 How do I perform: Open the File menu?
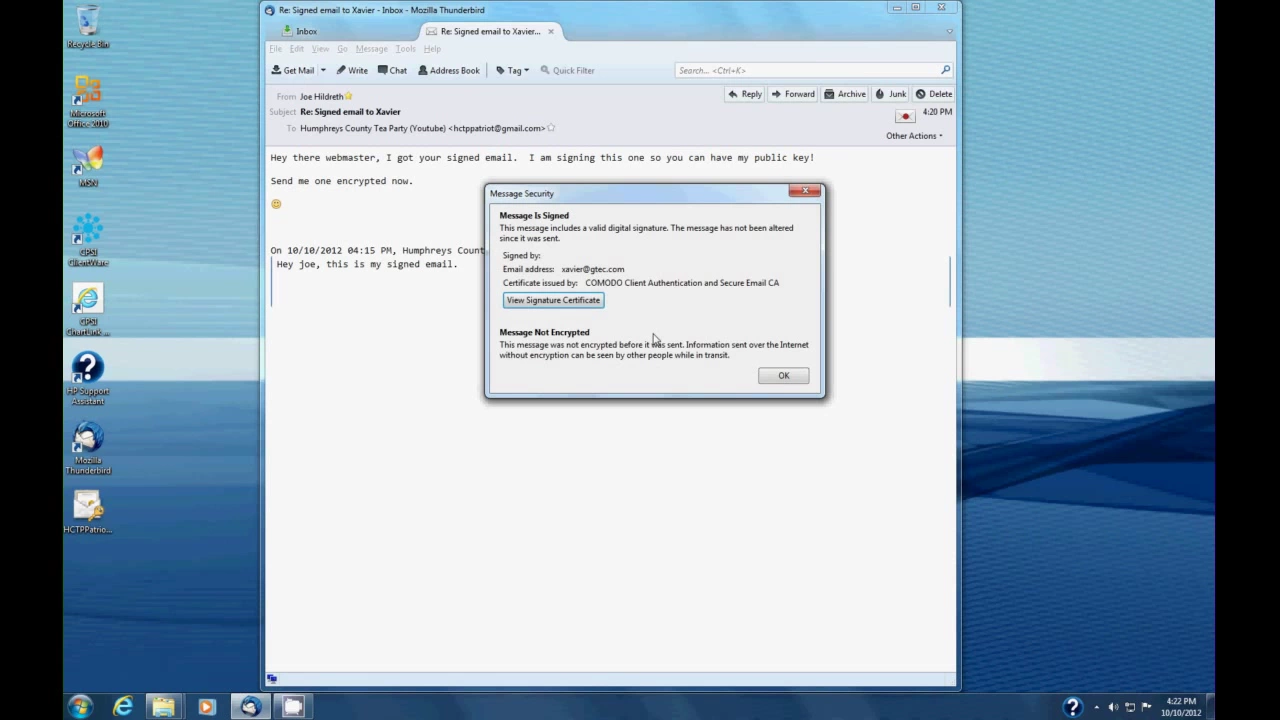[275, 48]
